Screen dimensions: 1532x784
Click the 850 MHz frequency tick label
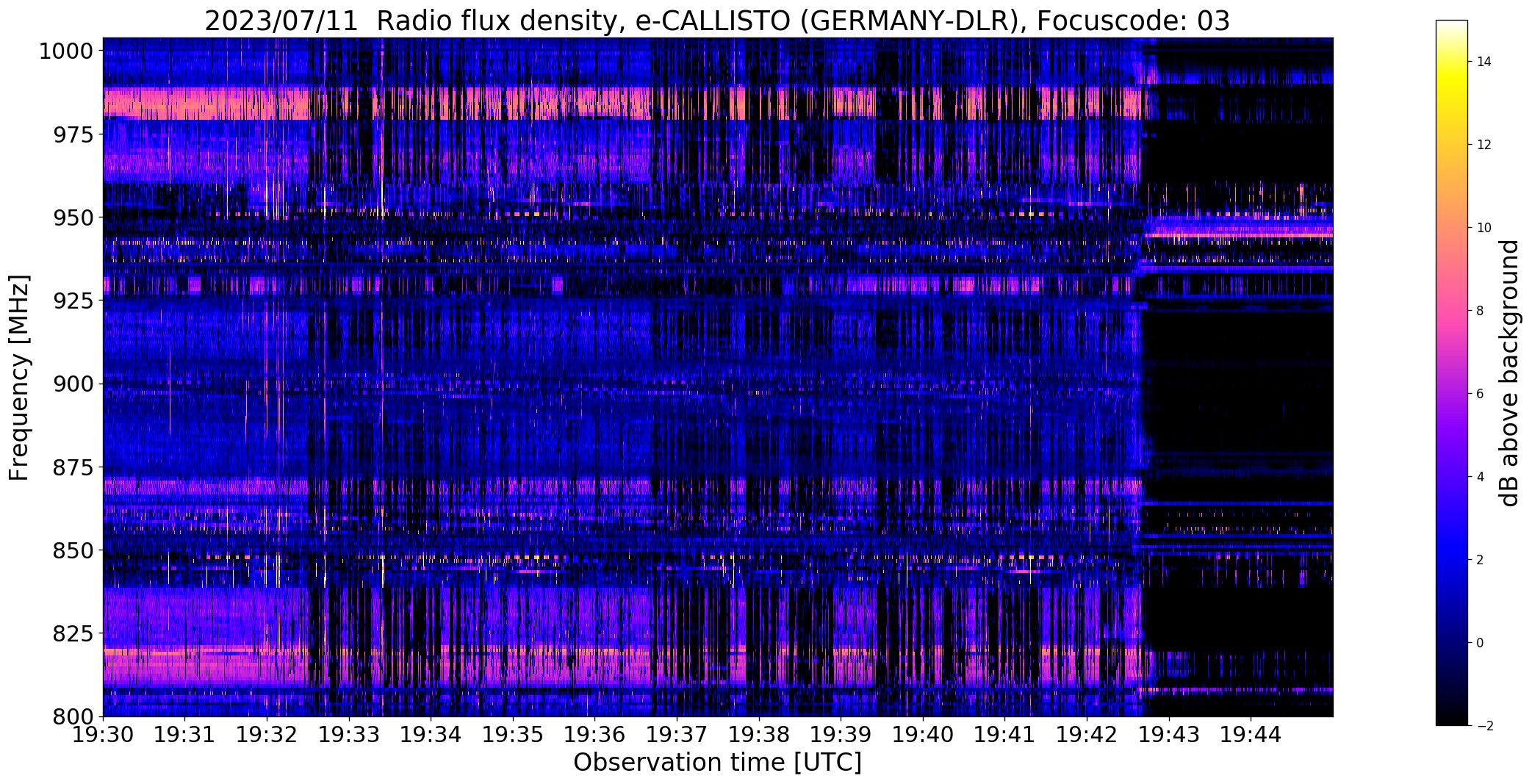point(73,550)
